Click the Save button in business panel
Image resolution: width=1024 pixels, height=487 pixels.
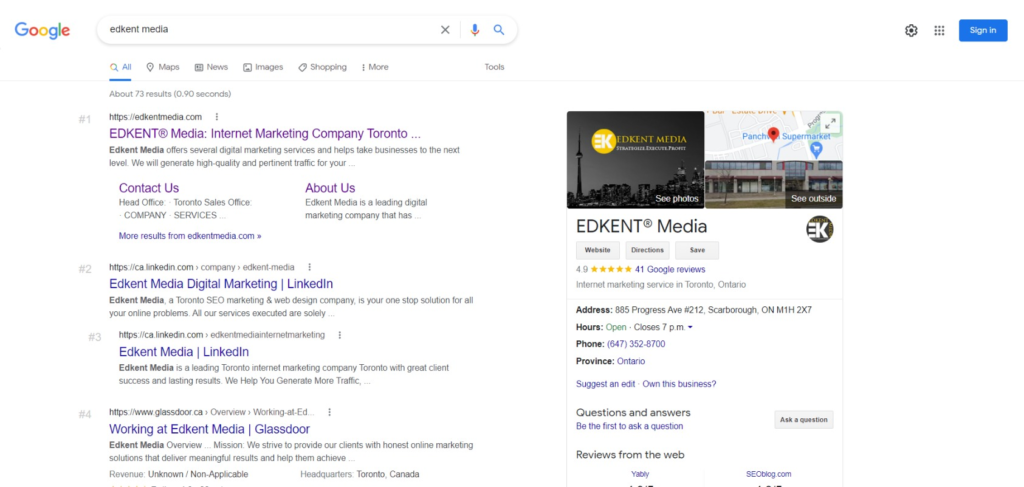[x=697, y=250]
